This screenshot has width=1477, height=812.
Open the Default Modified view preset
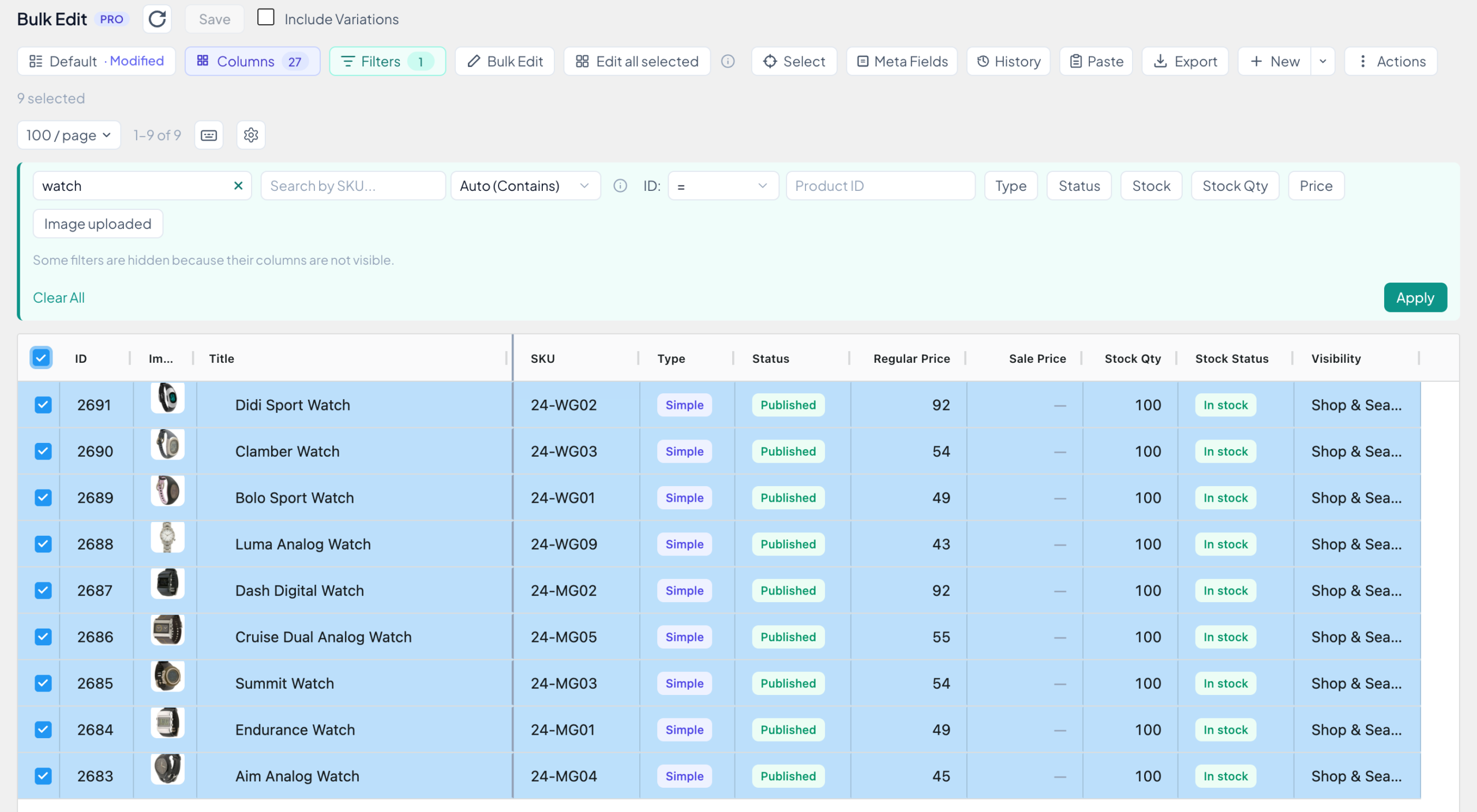point(96,61)
